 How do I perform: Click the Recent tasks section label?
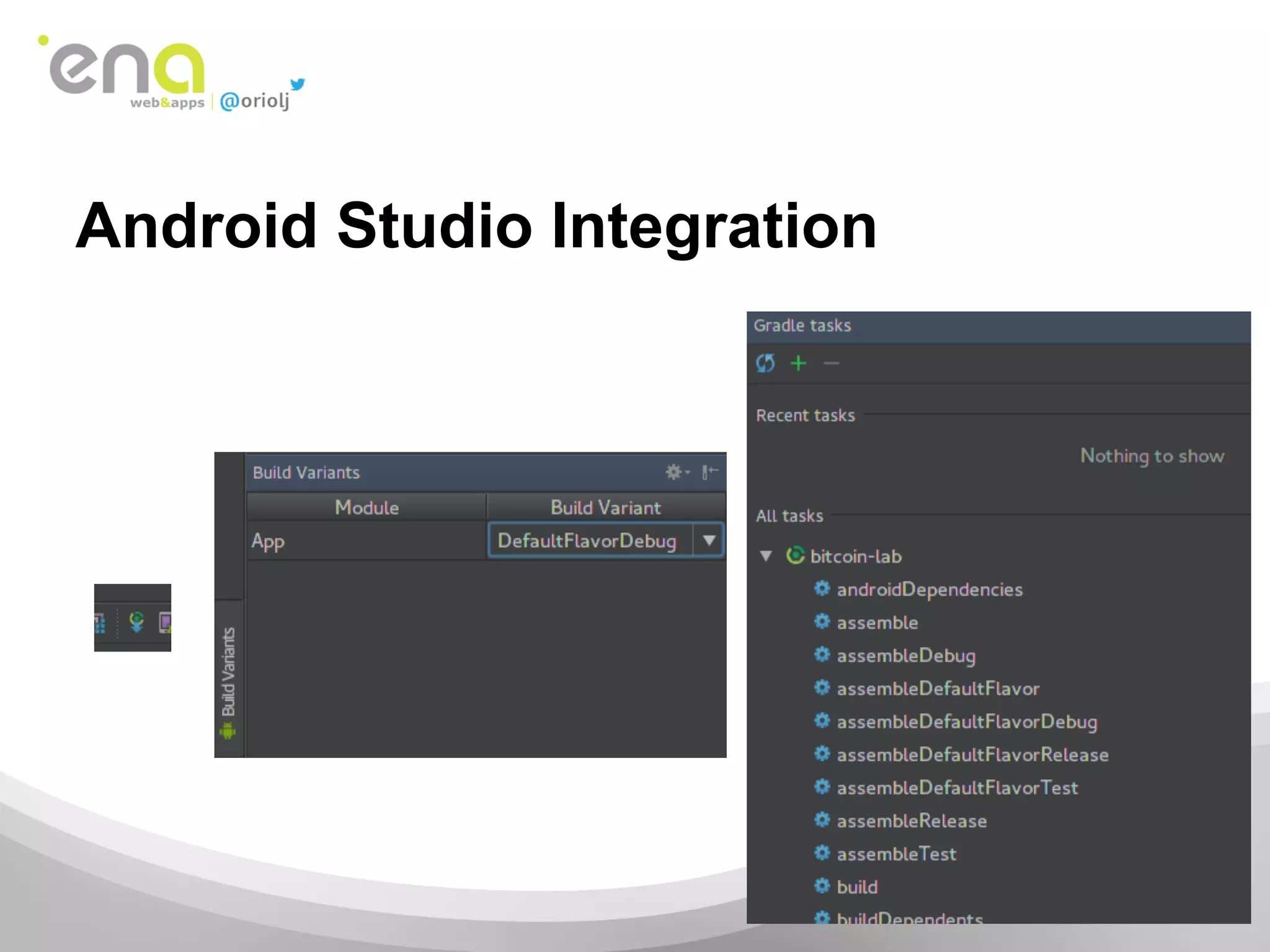[x=806, y=415]
